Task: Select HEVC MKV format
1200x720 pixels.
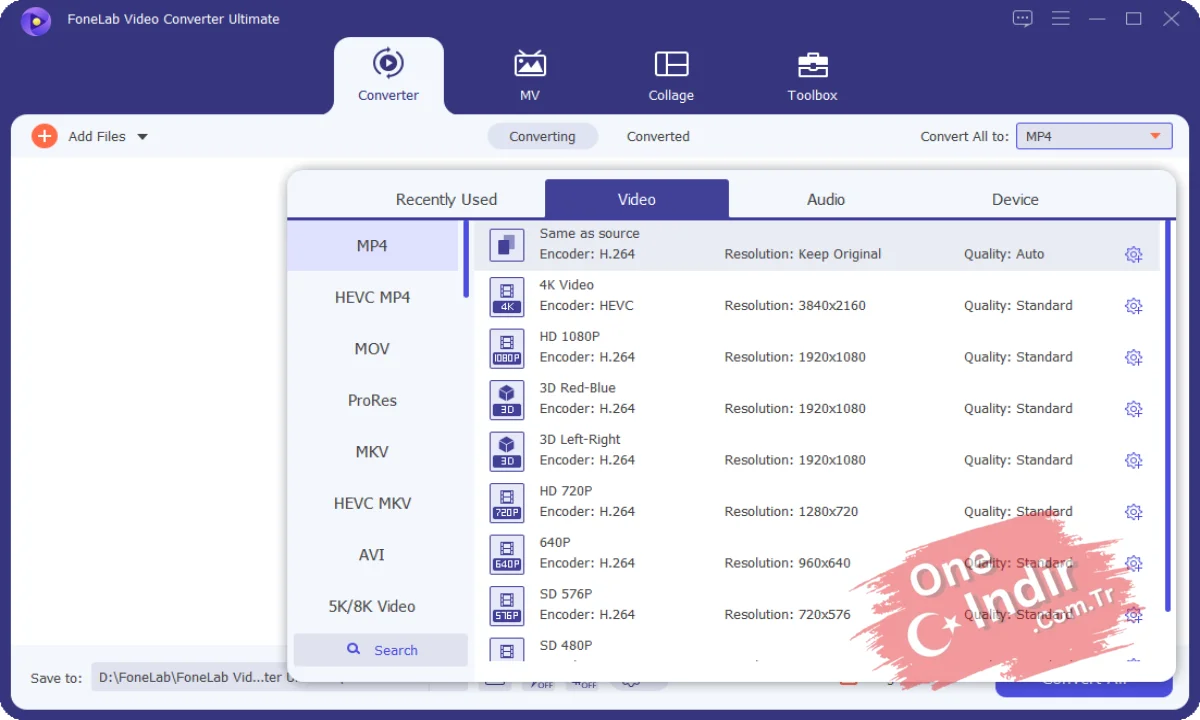Action: (372, 503)
